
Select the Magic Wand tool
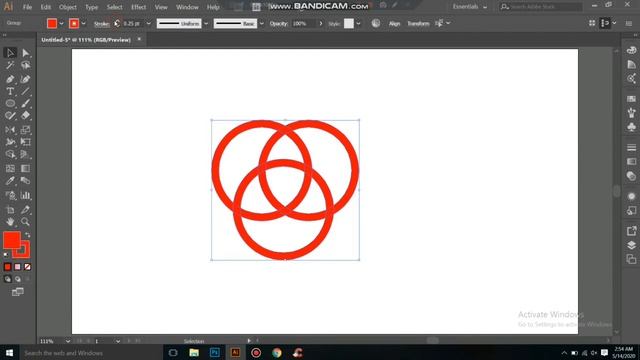pos(10,65)
